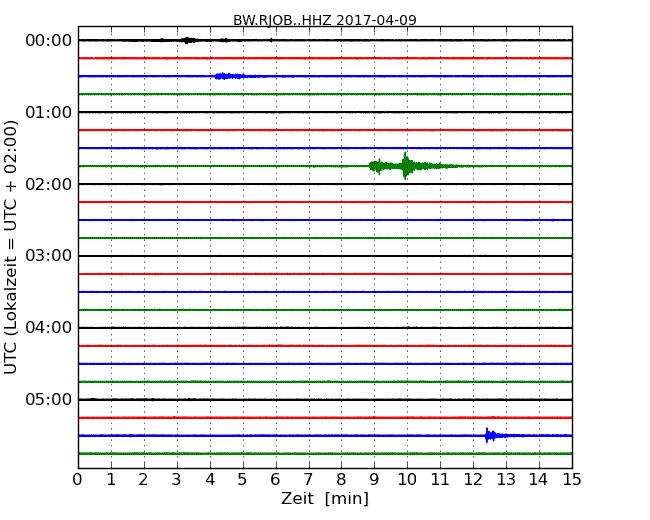Screen dimensions: 650x520
Task: Click the 04:00 time label
Action: (49, 328)
